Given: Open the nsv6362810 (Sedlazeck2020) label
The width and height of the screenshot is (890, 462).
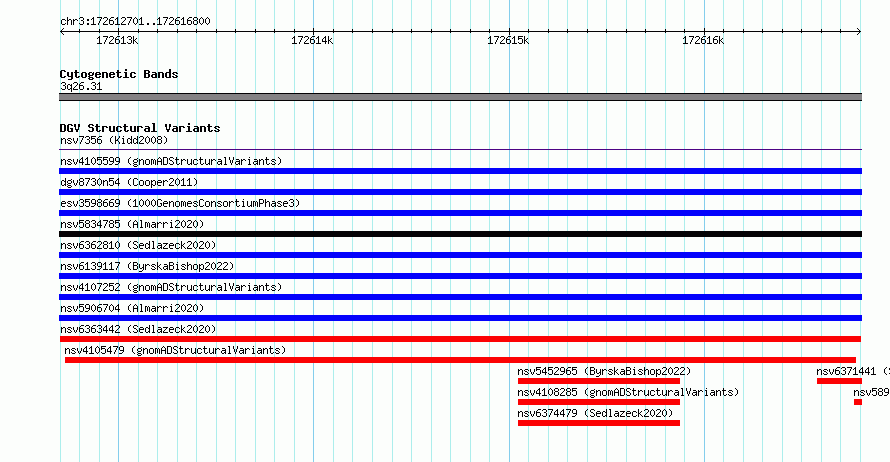Looking at the screenshot, I should (x=138, y=245).
